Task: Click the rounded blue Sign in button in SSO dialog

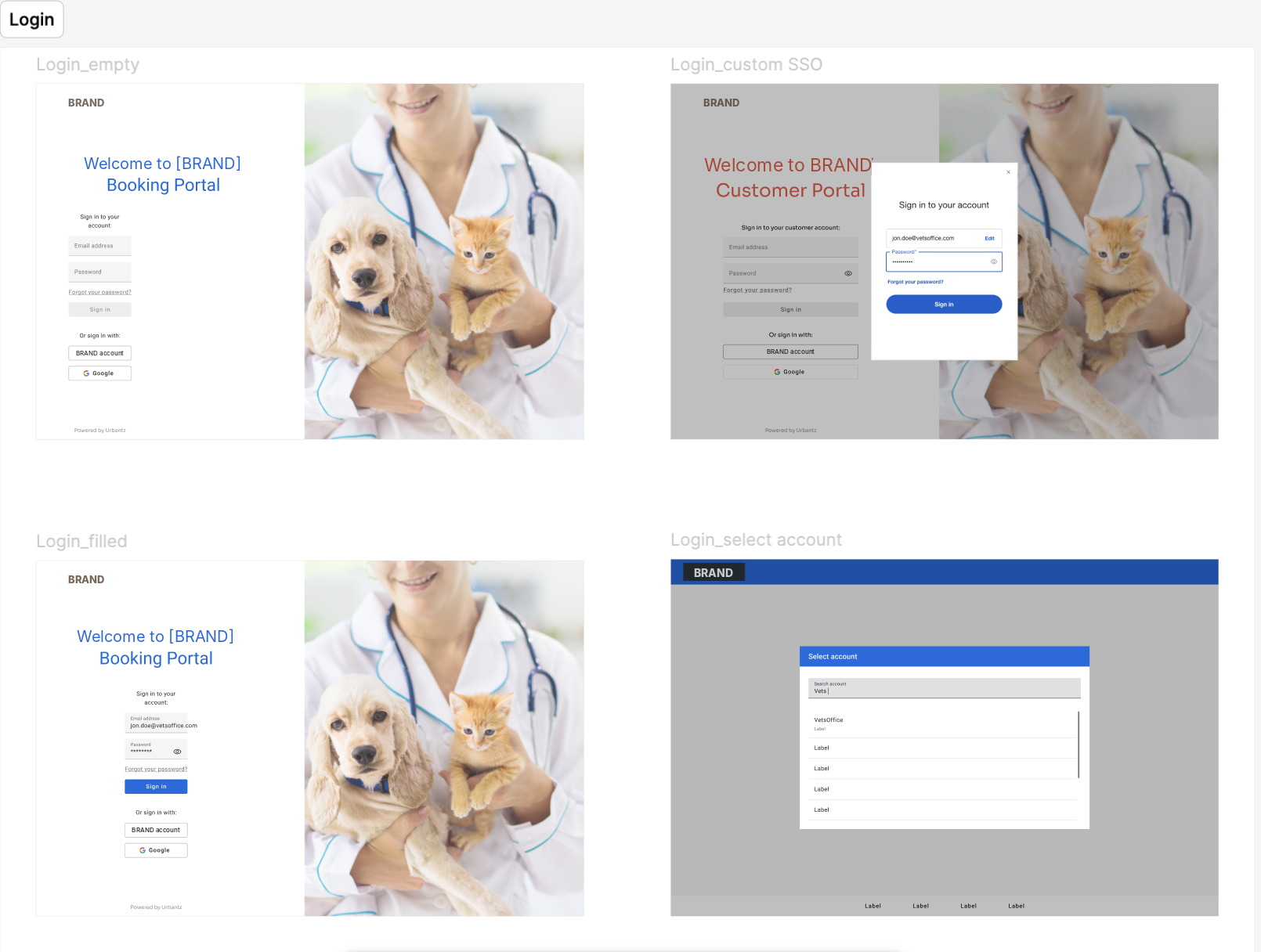Action: (944, 305)
